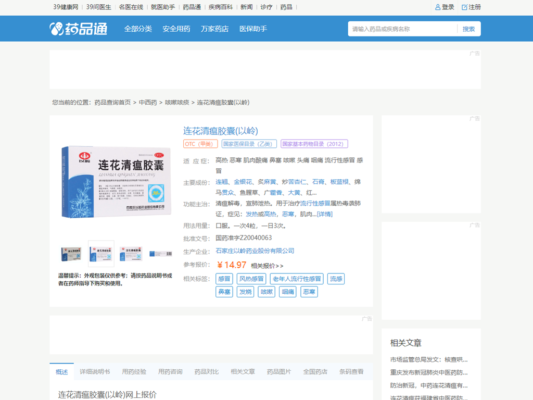Open 就医助手 in the top bar

(163, 7)
